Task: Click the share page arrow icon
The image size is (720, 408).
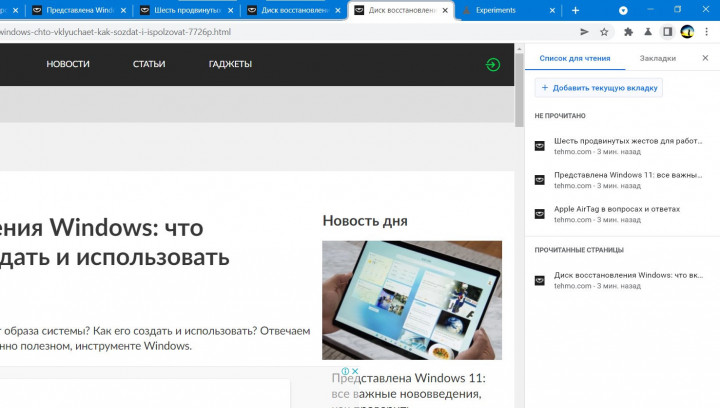Action: (584, 32)
